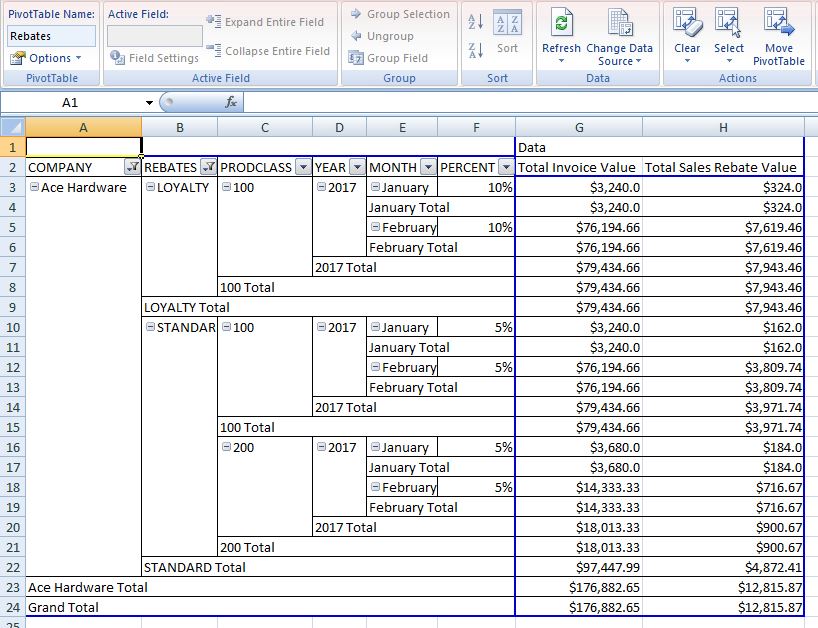Click Collapse Entire Field
818x628 pixels.
[268, 51]
